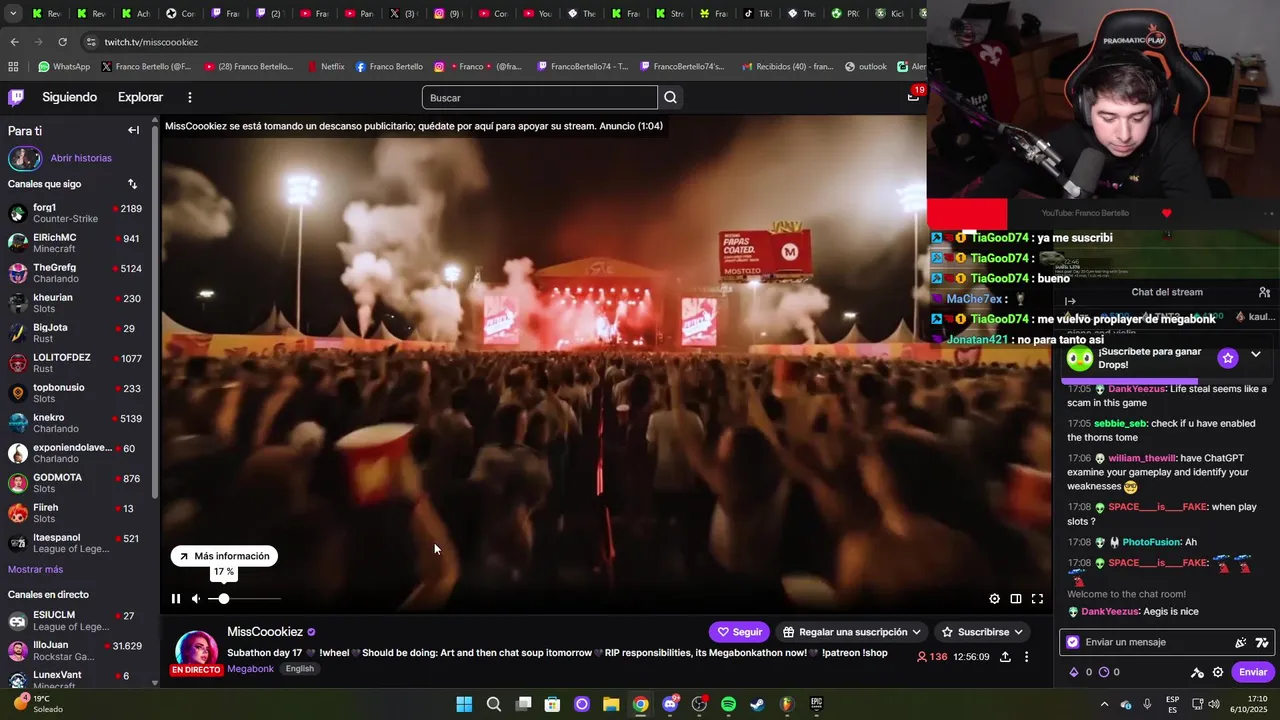The image size is (1280, 720).
Task: Pause the stream video
Action: click(x=176, y=599)
